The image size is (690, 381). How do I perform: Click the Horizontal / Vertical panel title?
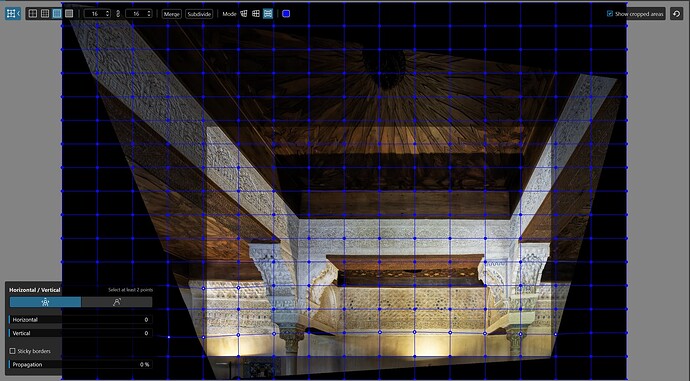[35, 290]
